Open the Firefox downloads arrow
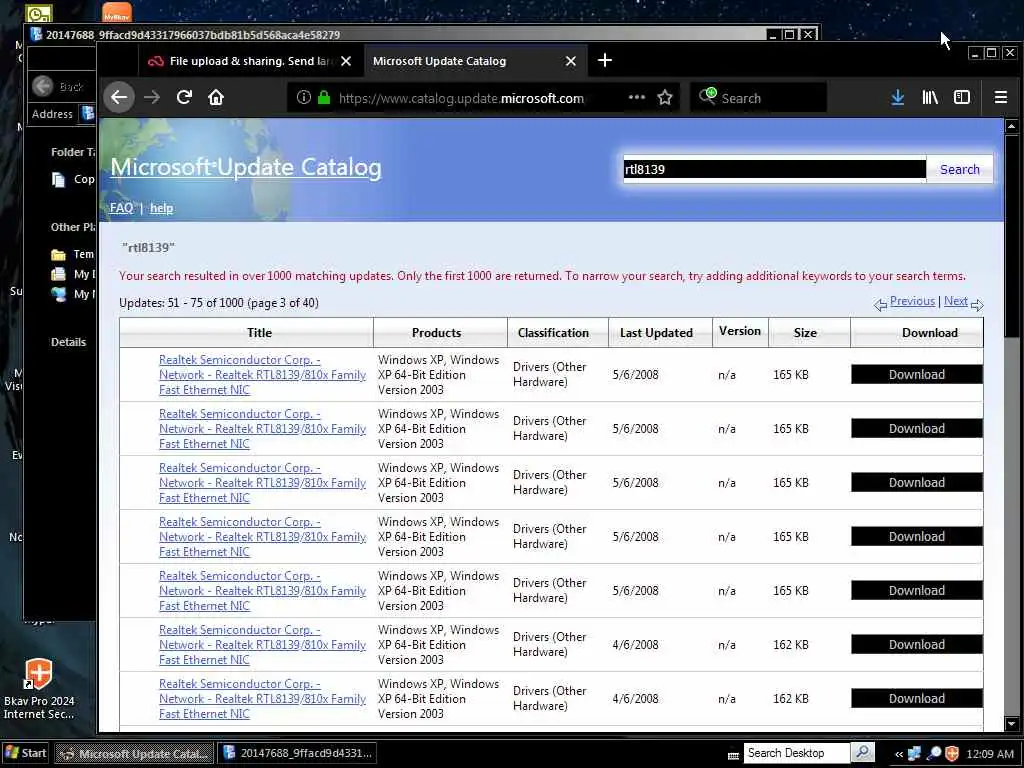The image size is (1024, 768). [898, 97]
